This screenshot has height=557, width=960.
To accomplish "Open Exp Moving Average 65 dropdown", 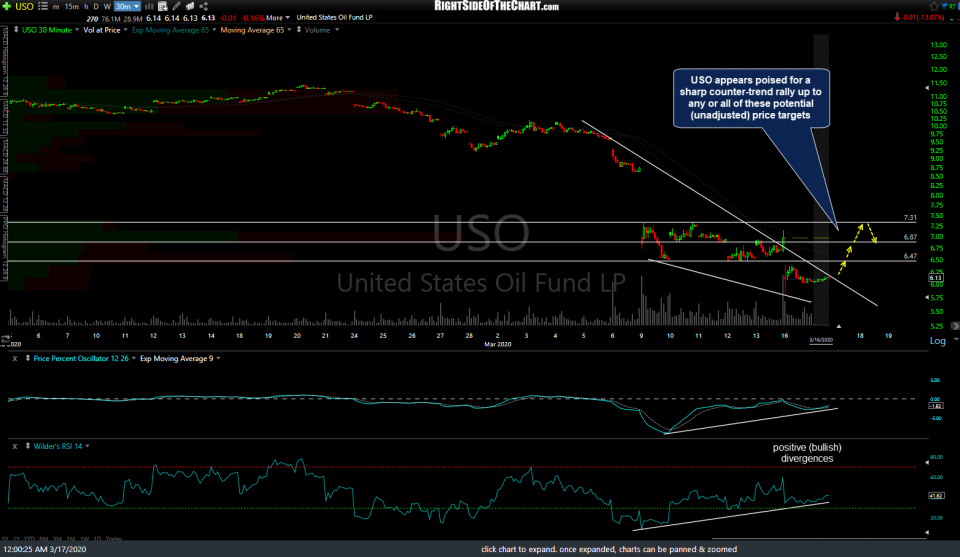I will click(x=214, y=30).
